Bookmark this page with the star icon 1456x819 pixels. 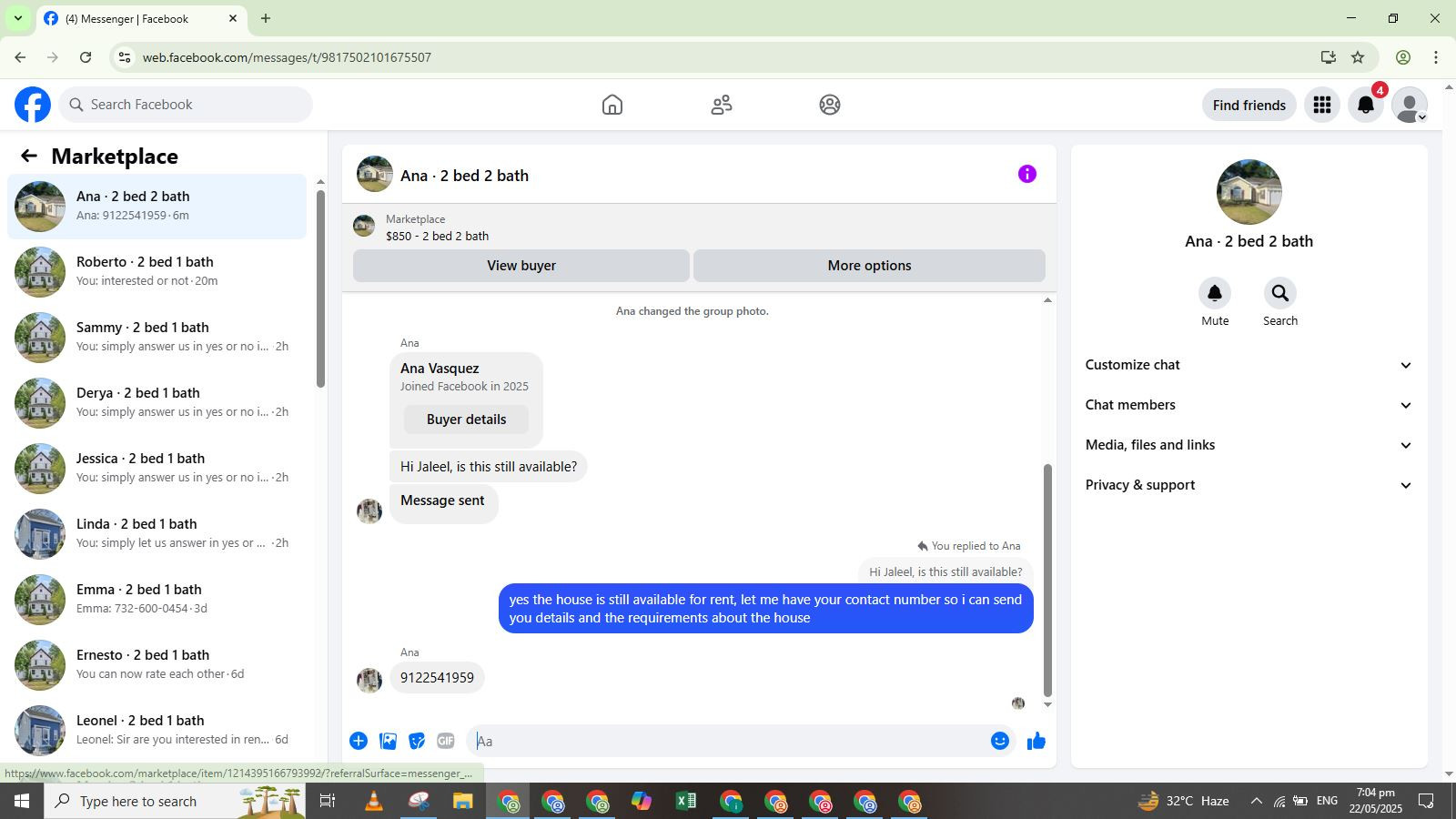[1358, 57]
